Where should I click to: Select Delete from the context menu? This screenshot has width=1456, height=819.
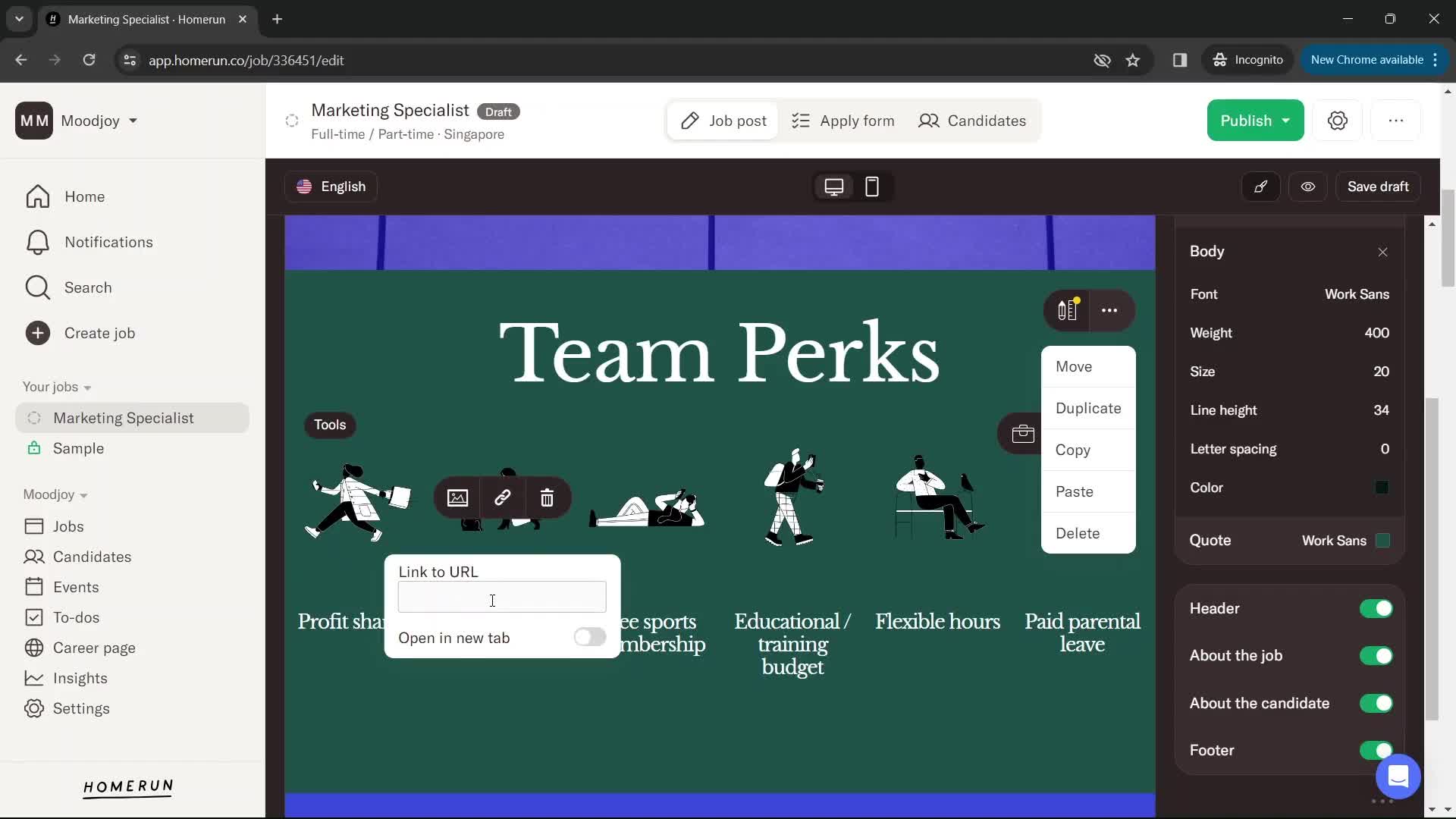[1077, 533]
